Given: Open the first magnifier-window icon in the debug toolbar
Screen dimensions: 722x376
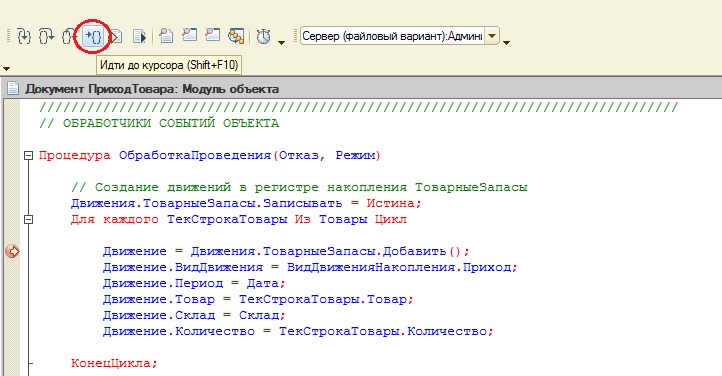Looking at the screenshot, I should point(189,35).
